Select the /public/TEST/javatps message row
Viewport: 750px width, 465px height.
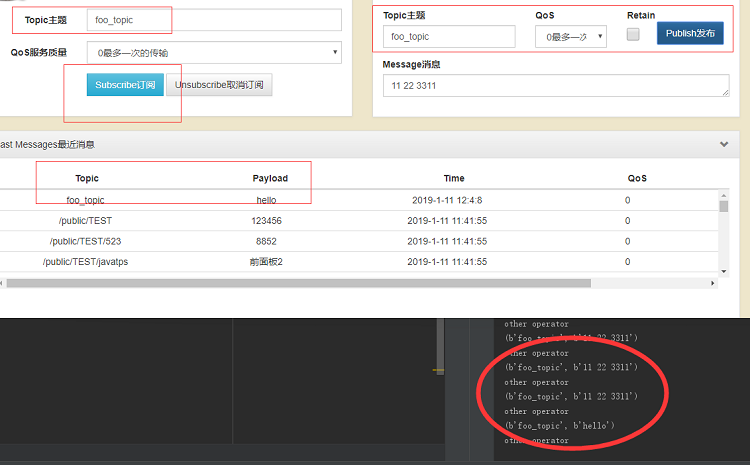tap(359, 262)
